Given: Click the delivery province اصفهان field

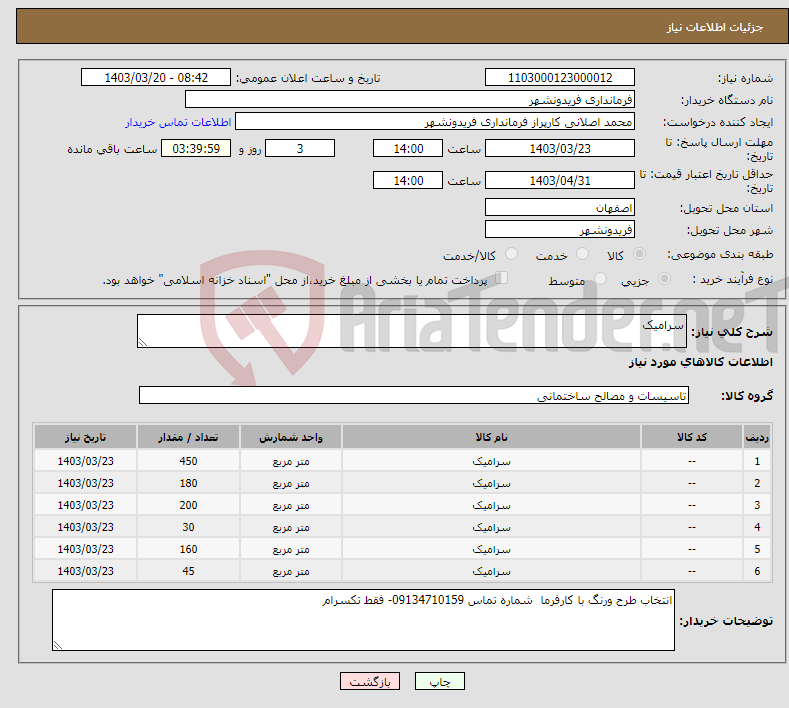Looking at the screenshot, I should pyautogui.click(x=560, y=207).
